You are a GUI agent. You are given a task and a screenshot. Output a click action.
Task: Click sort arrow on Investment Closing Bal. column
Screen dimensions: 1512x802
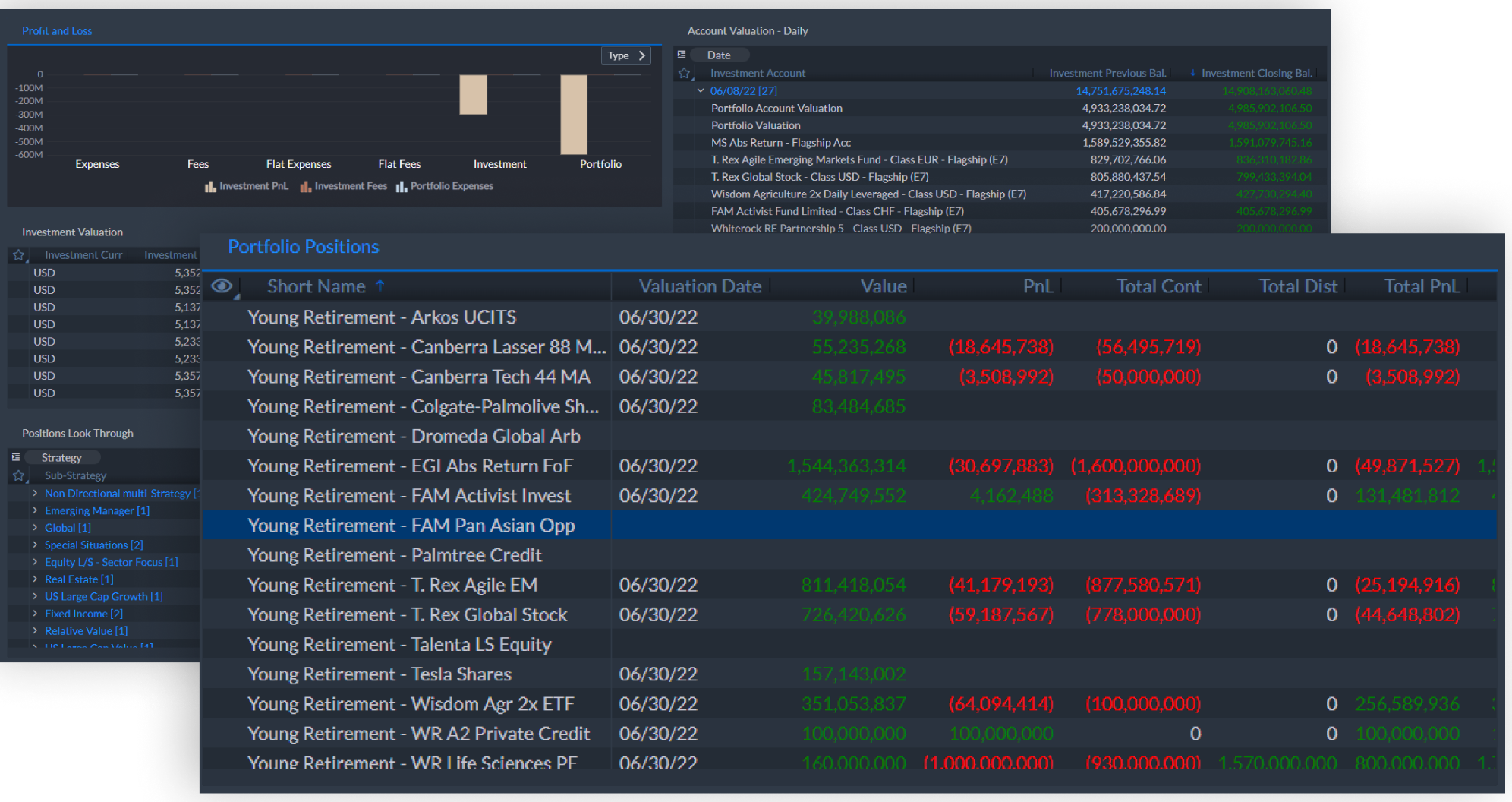point(1193,73)
